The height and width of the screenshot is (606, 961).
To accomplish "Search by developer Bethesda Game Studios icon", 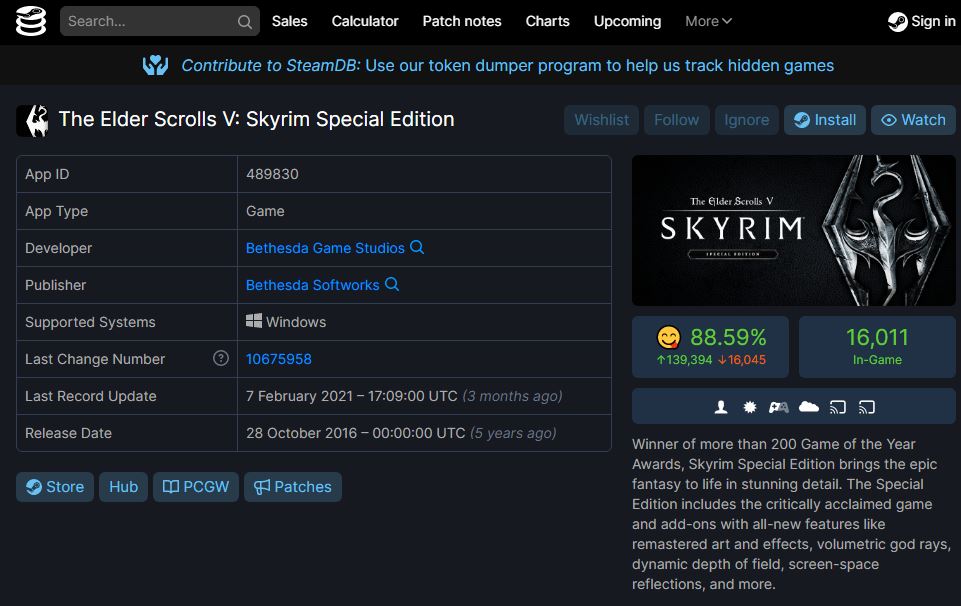I will click(x=417, y=247).
